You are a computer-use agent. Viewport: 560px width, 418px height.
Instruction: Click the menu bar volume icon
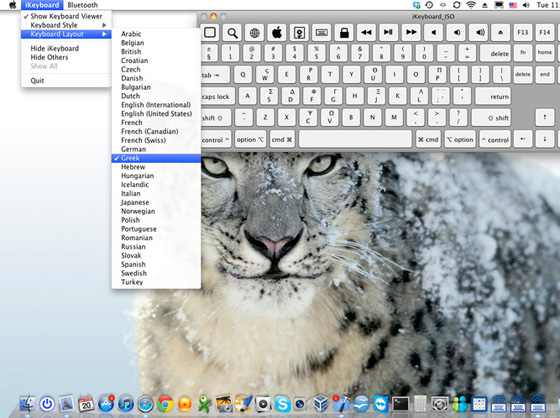[x=526, y=5]
